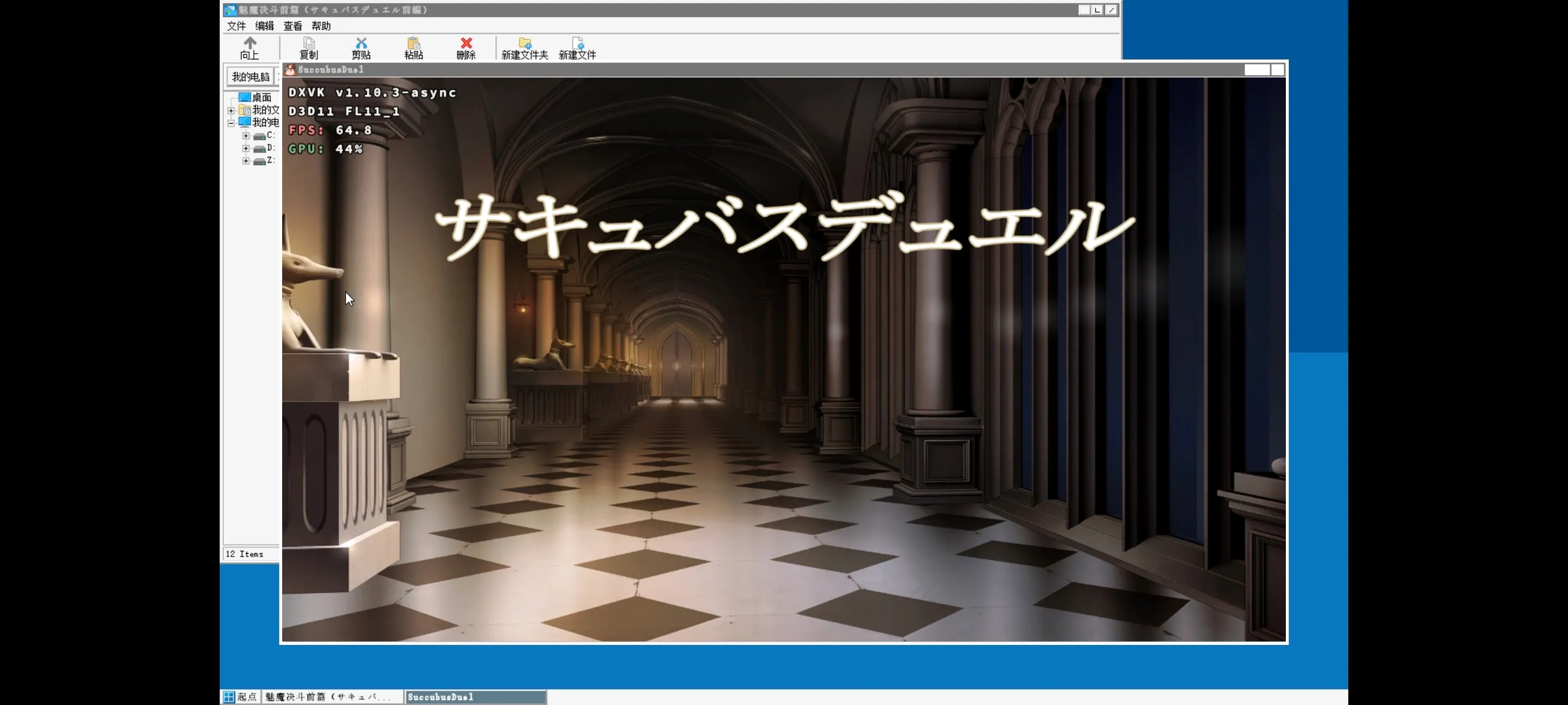The image size is (1568, 705).
Task: Select the C: drive icon in tree
Action: click(259, 136)
